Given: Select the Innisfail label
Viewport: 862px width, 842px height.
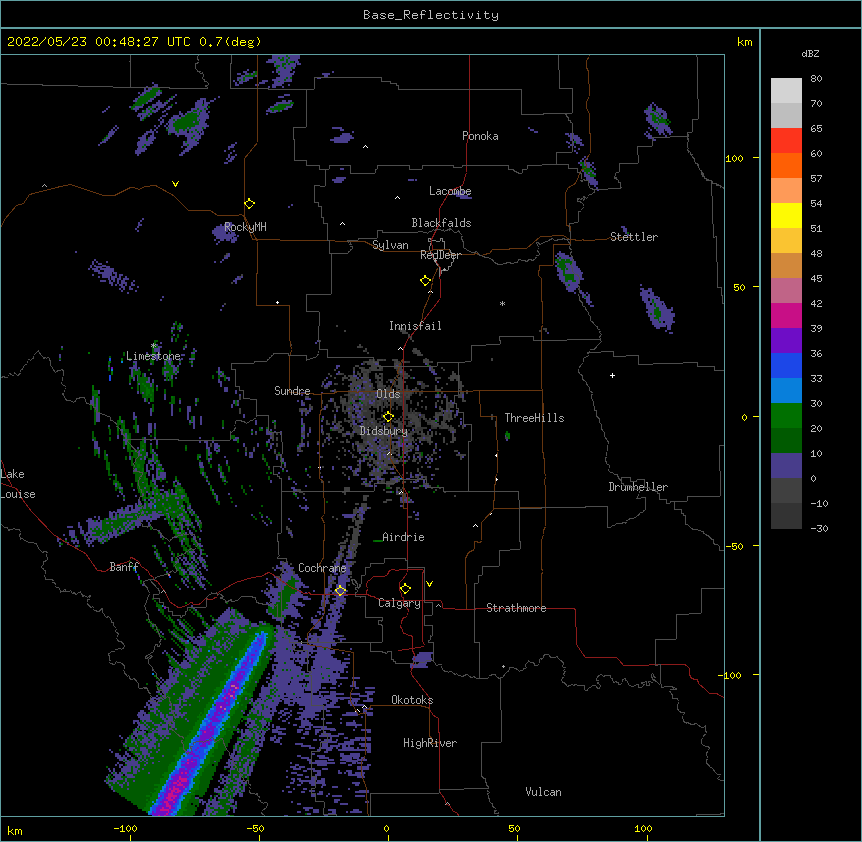Looking at the screenshot, I should (415, 326).
